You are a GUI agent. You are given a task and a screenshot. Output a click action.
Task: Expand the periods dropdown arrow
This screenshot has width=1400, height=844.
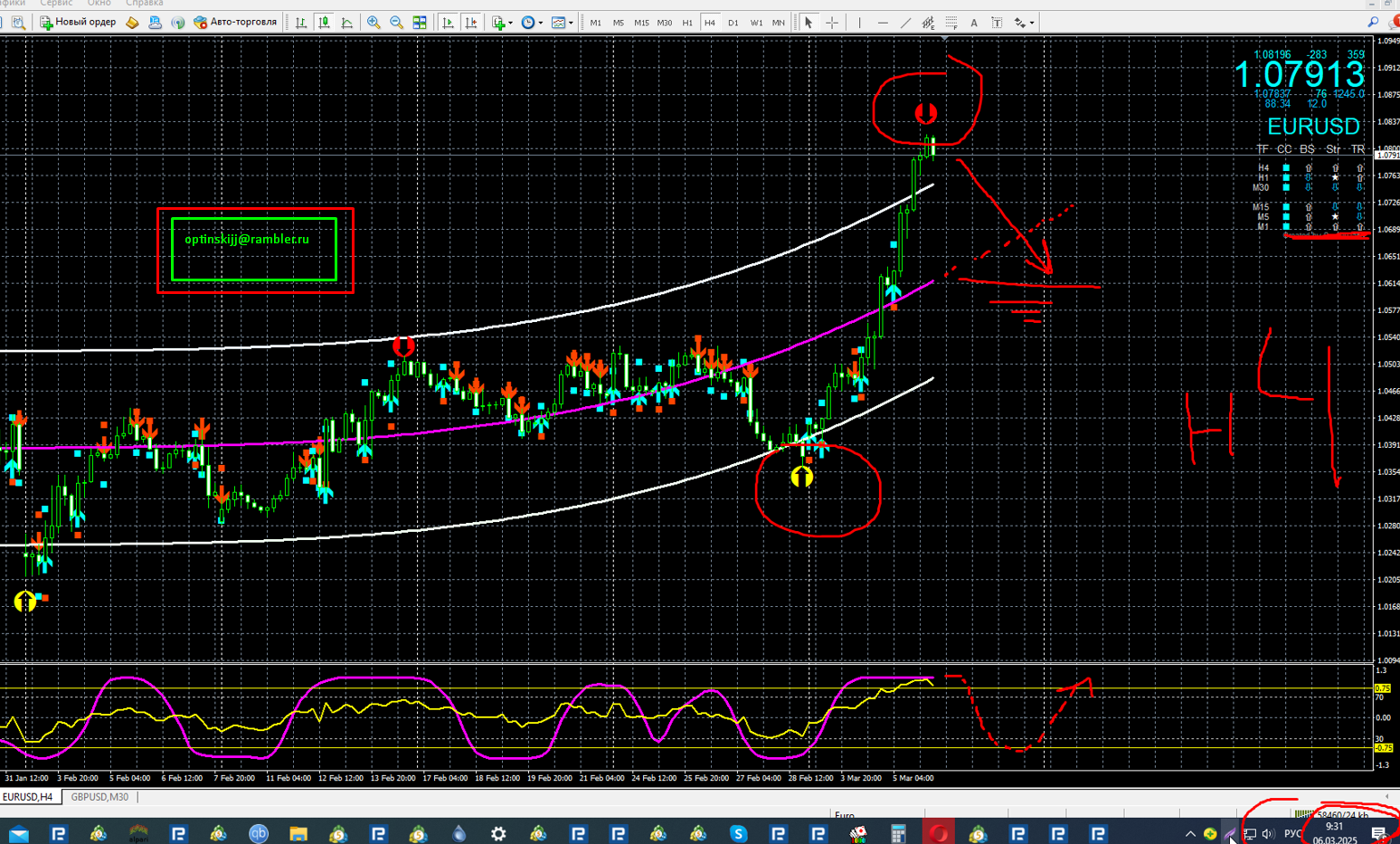tap(541, 24)
